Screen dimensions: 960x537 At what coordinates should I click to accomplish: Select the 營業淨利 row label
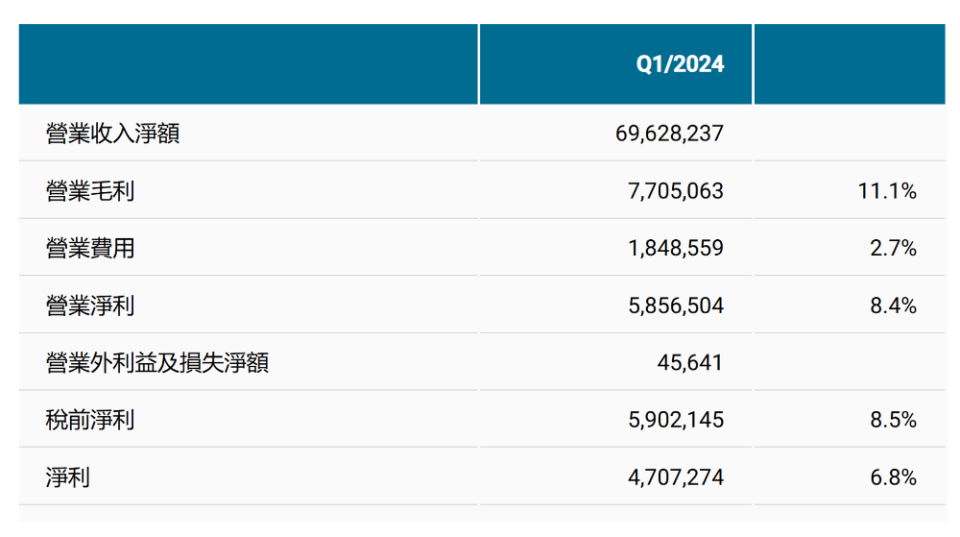coord(90,305)
